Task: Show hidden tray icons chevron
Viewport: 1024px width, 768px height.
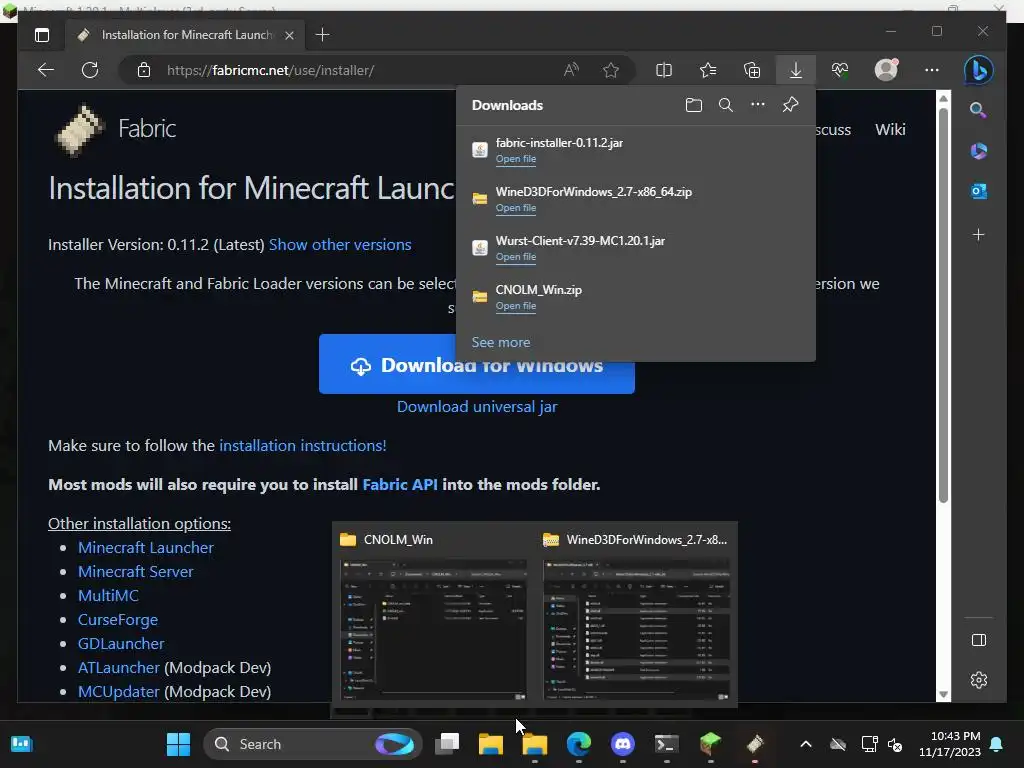Action: pyautogui.click(x=806, y=744)
